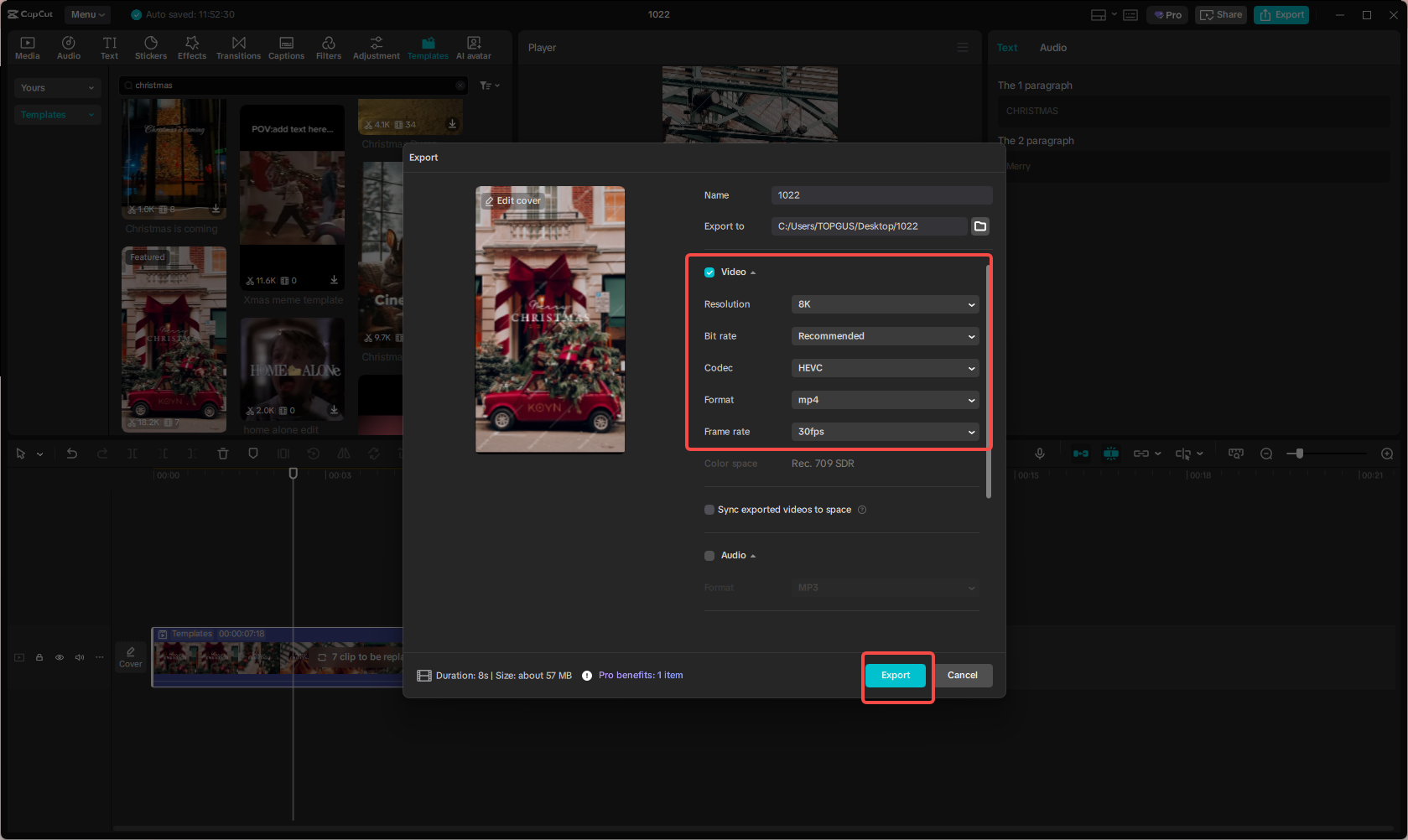Change the Frame rate dropdown from 30fps
This screenshot has height=840, width=1408.
885,431
